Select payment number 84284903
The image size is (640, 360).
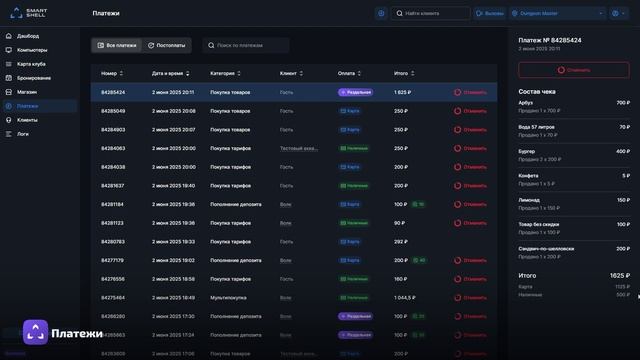113,130
